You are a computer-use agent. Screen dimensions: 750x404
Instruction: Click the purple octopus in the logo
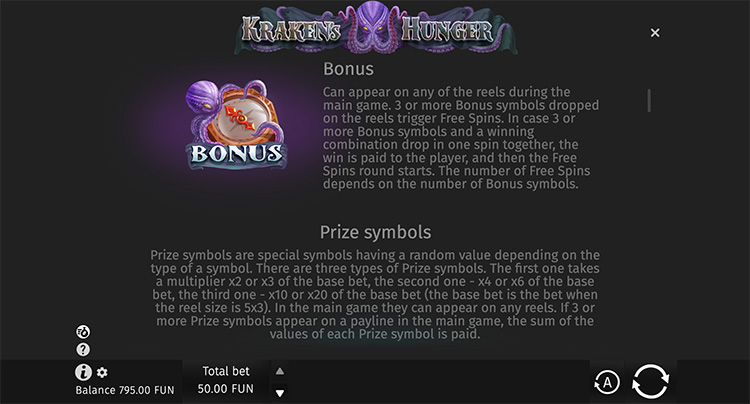pyautogui.click(x=375, y=22)
